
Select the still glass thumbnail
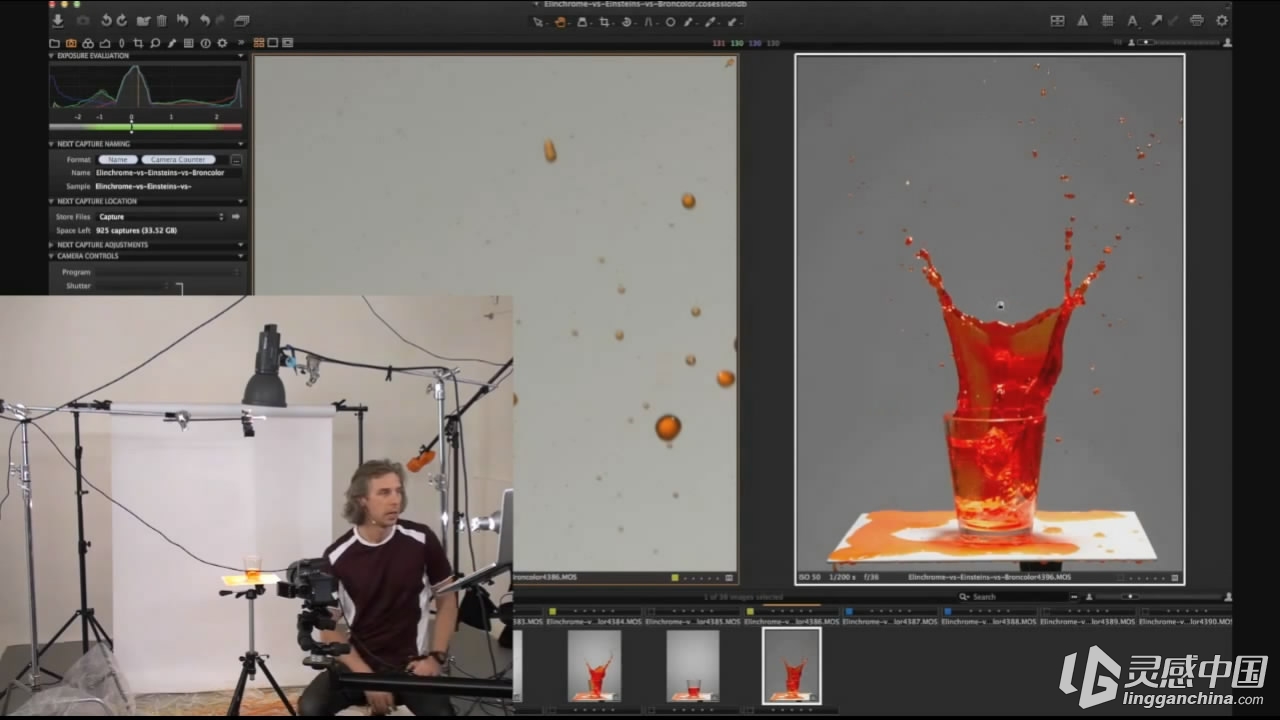[693, 665]
